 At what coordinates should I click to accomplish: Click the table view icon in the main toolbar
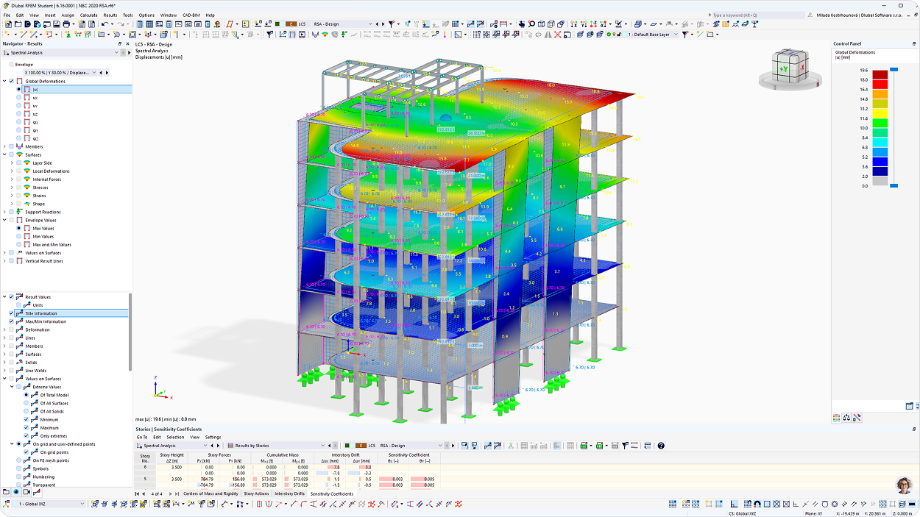[150, 24]
